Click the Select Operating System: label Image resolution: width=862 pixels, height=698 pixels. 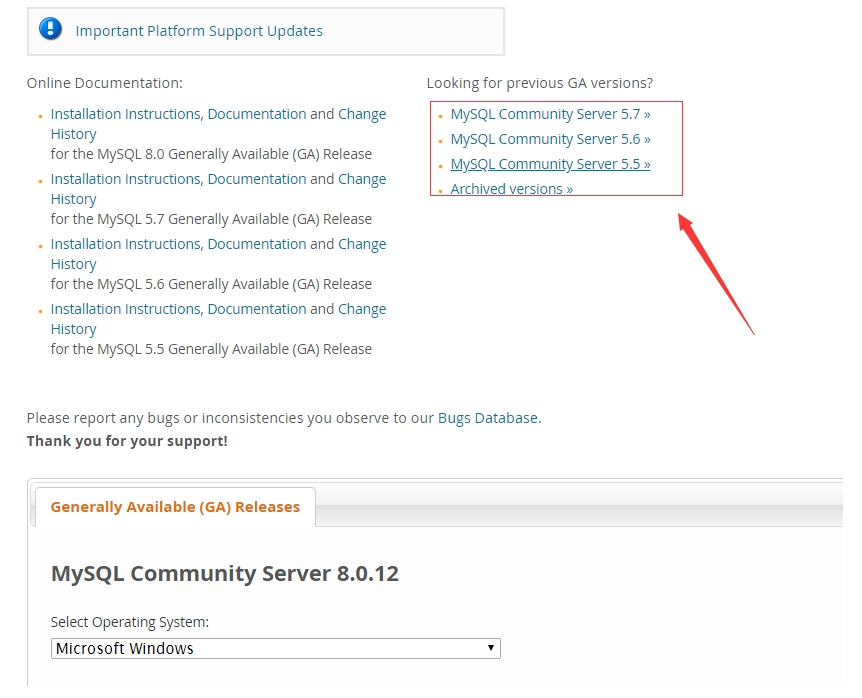coord(130,622)
